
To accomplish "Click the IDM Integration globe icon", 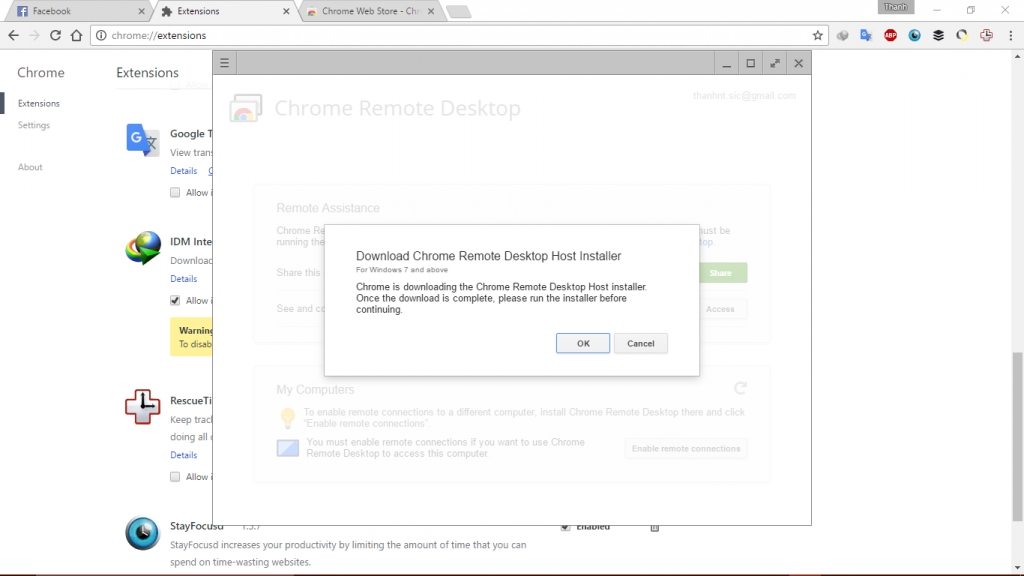I will (143, 248).
